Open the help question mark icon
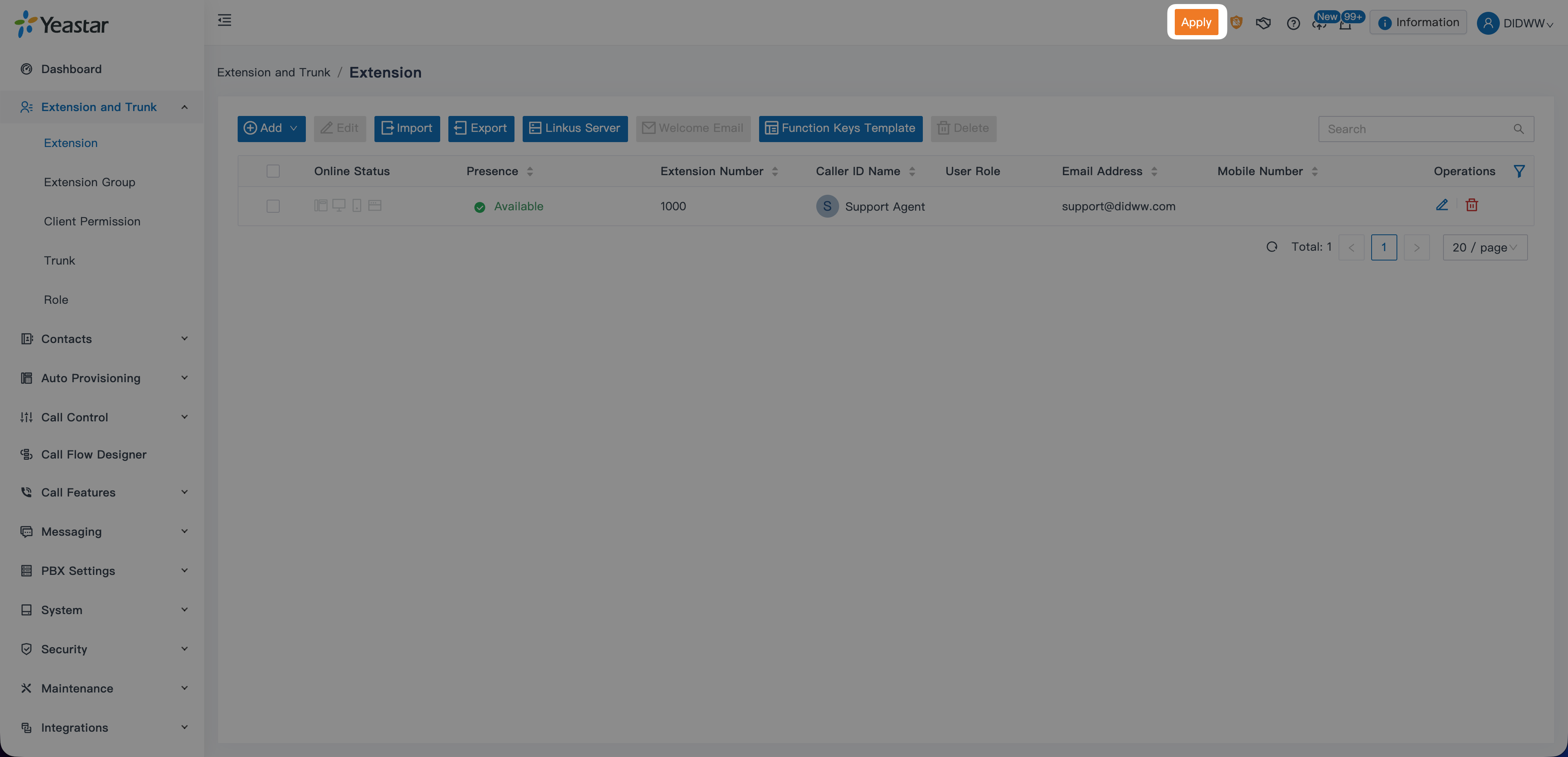 point(1293,23)
